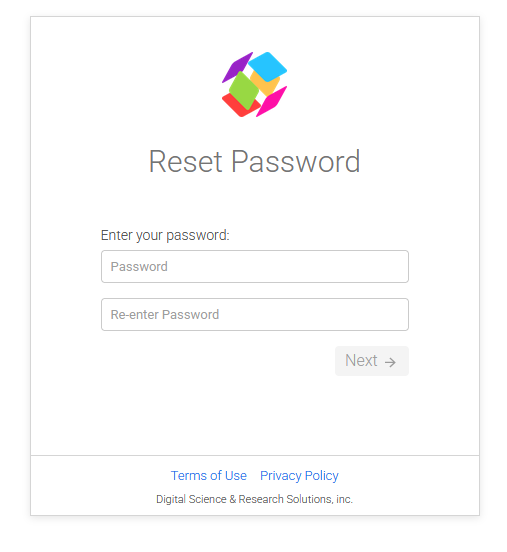The height and width of the screenshot is (552, 507).
Task: Open the Privacy Policy link
Action: [x=299, y=476]
